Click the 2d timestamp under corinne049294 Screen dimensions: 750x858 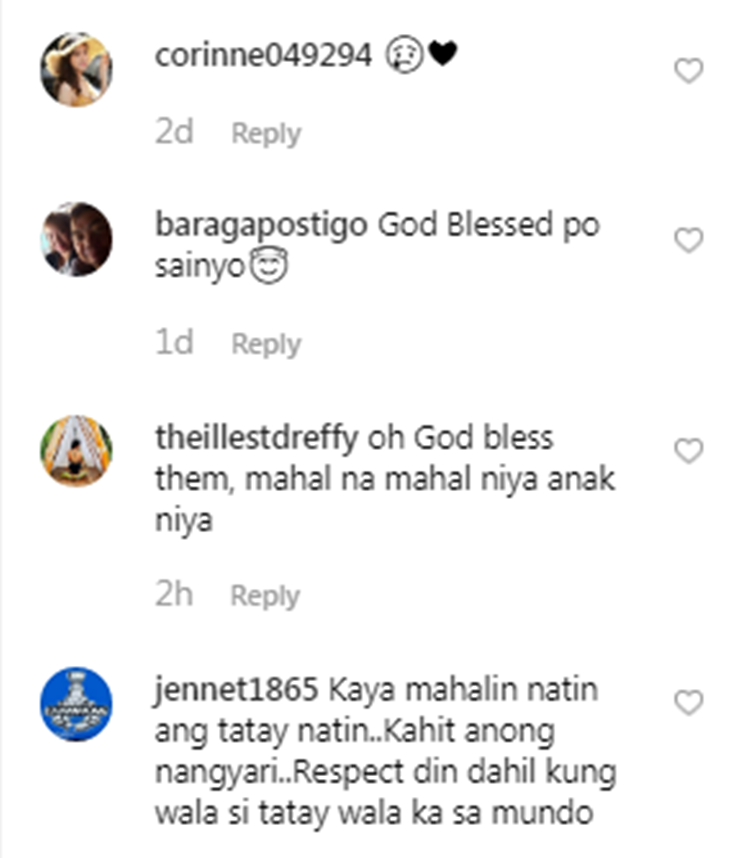[x=175, y=132]
